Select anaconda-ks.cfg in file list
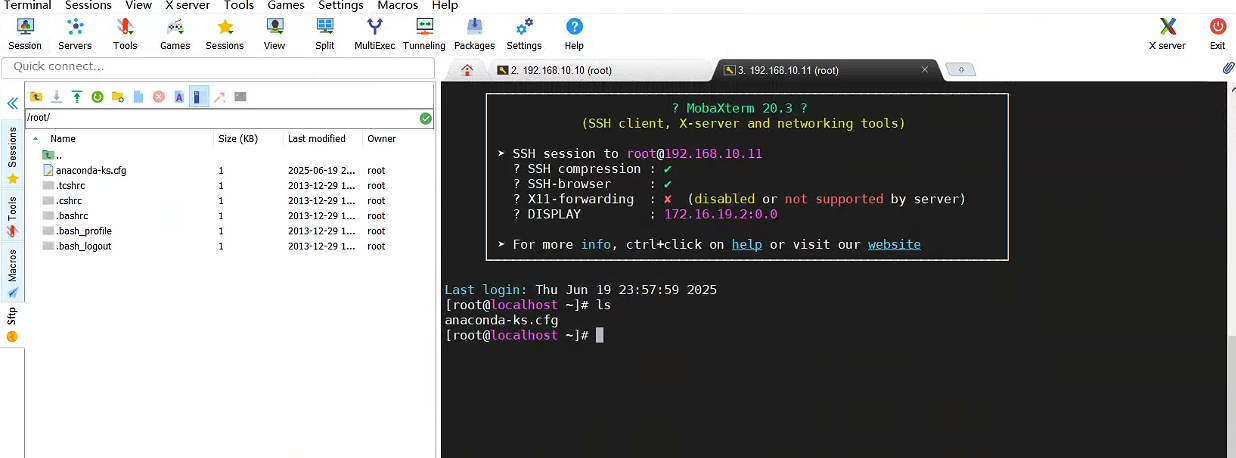1236x458 pixels. (x=230, y=170)
